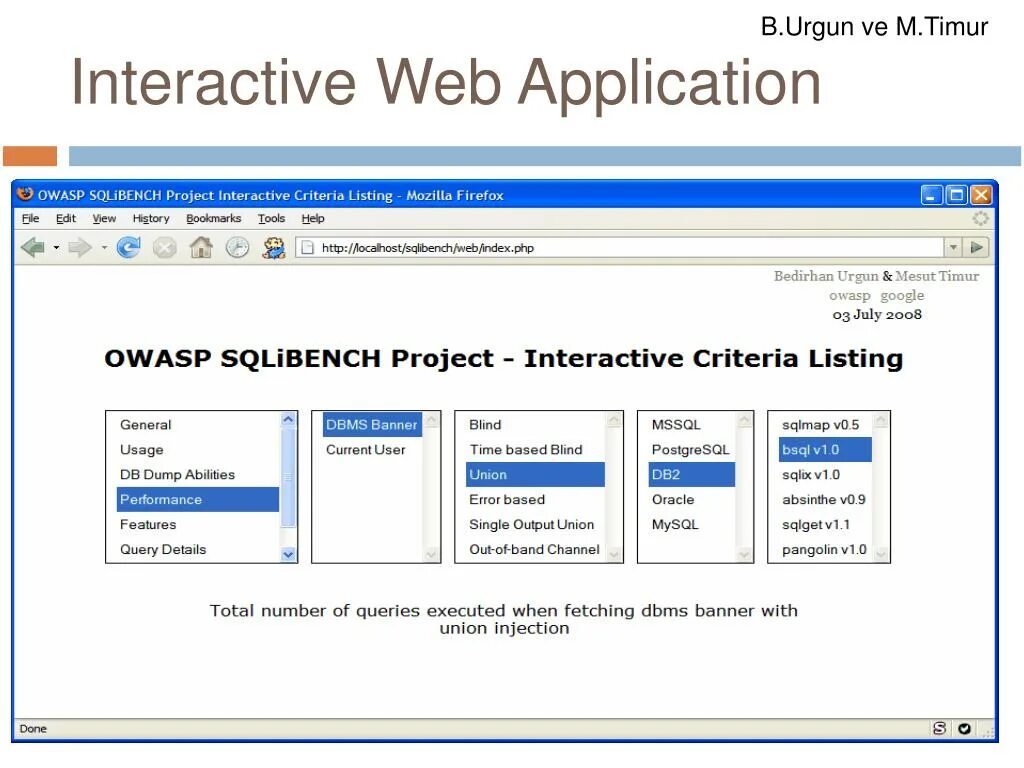Click the Forward arrow navigation icon
Image resolution: width=1024 pixels, height=768 pixels.
click(x=80, y=248)
